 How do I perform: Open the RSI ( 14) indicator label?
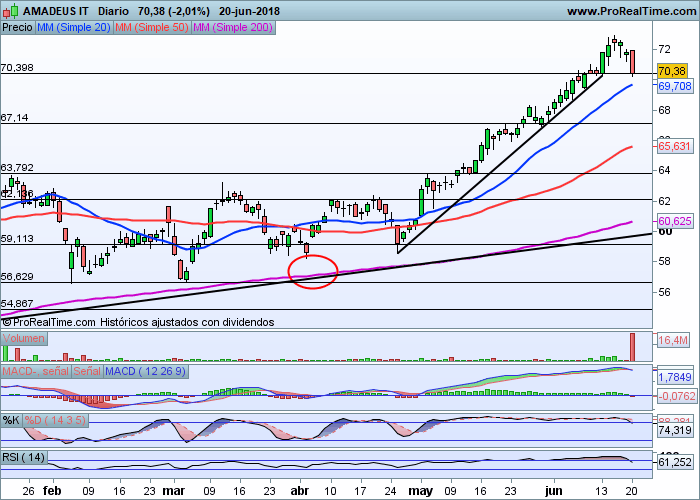coord(24,457)
